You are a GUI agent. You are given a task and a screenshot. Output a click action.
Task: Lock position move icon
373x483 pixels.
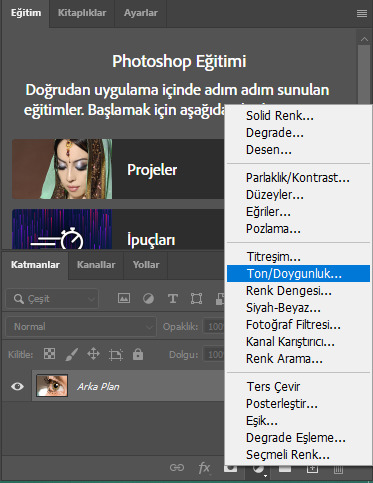tap(93, 354)
